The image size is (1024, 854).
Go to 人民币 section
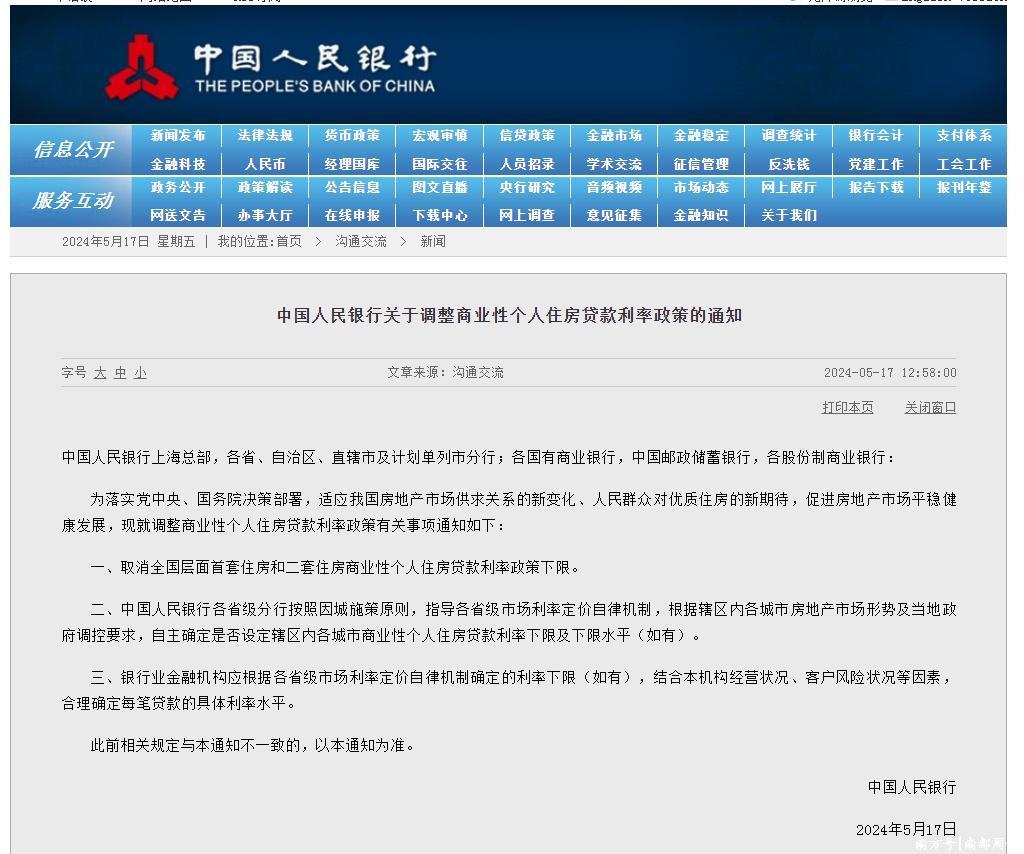click(265, 164)
